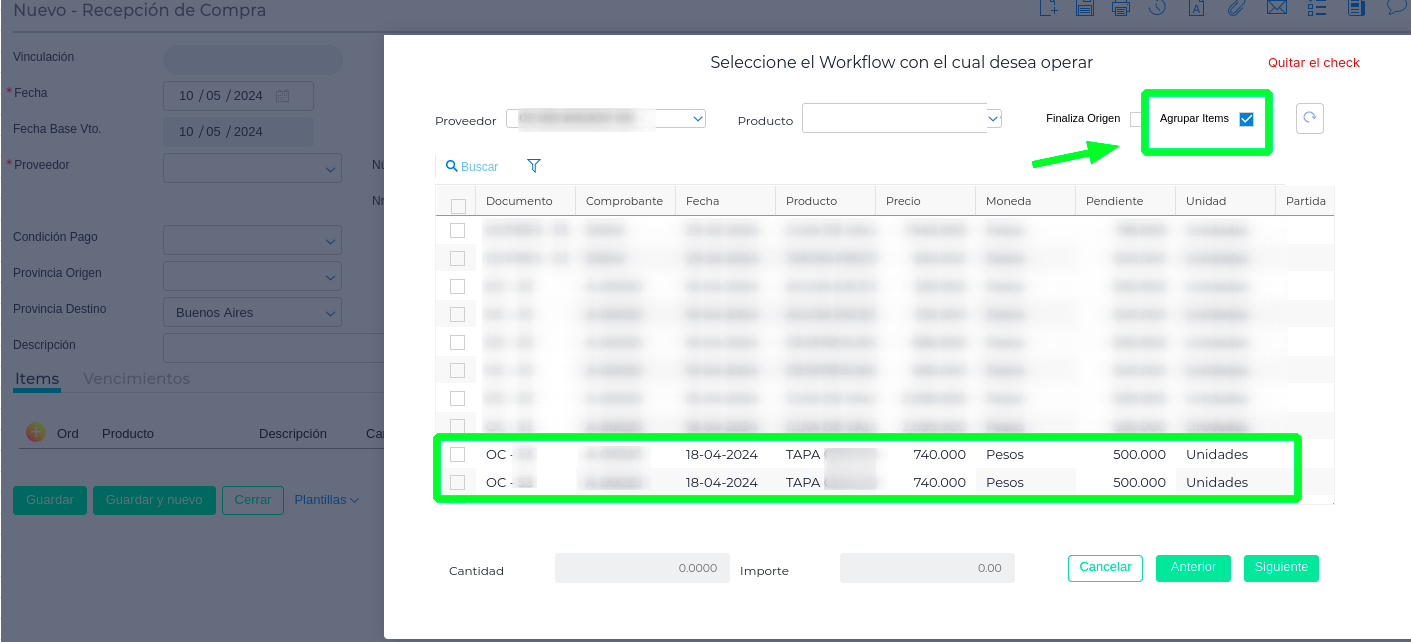The image size is (1411, 642).
Task: Click the Guardar button
Action: [50, 500]
